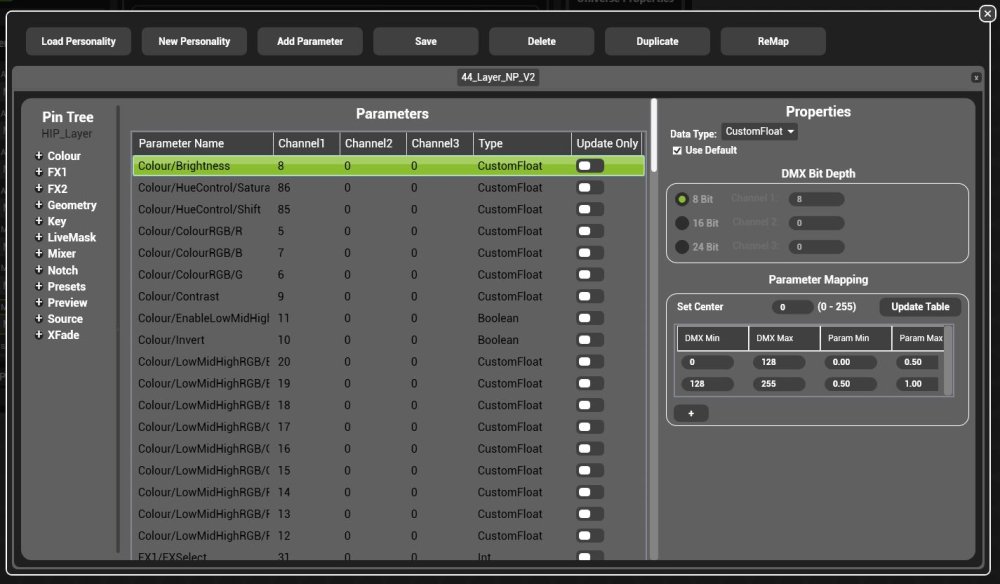This screenshot has height=584, width=1000.
Task: Select the 24 Bit depth radio button
Action: pos(682,247)
